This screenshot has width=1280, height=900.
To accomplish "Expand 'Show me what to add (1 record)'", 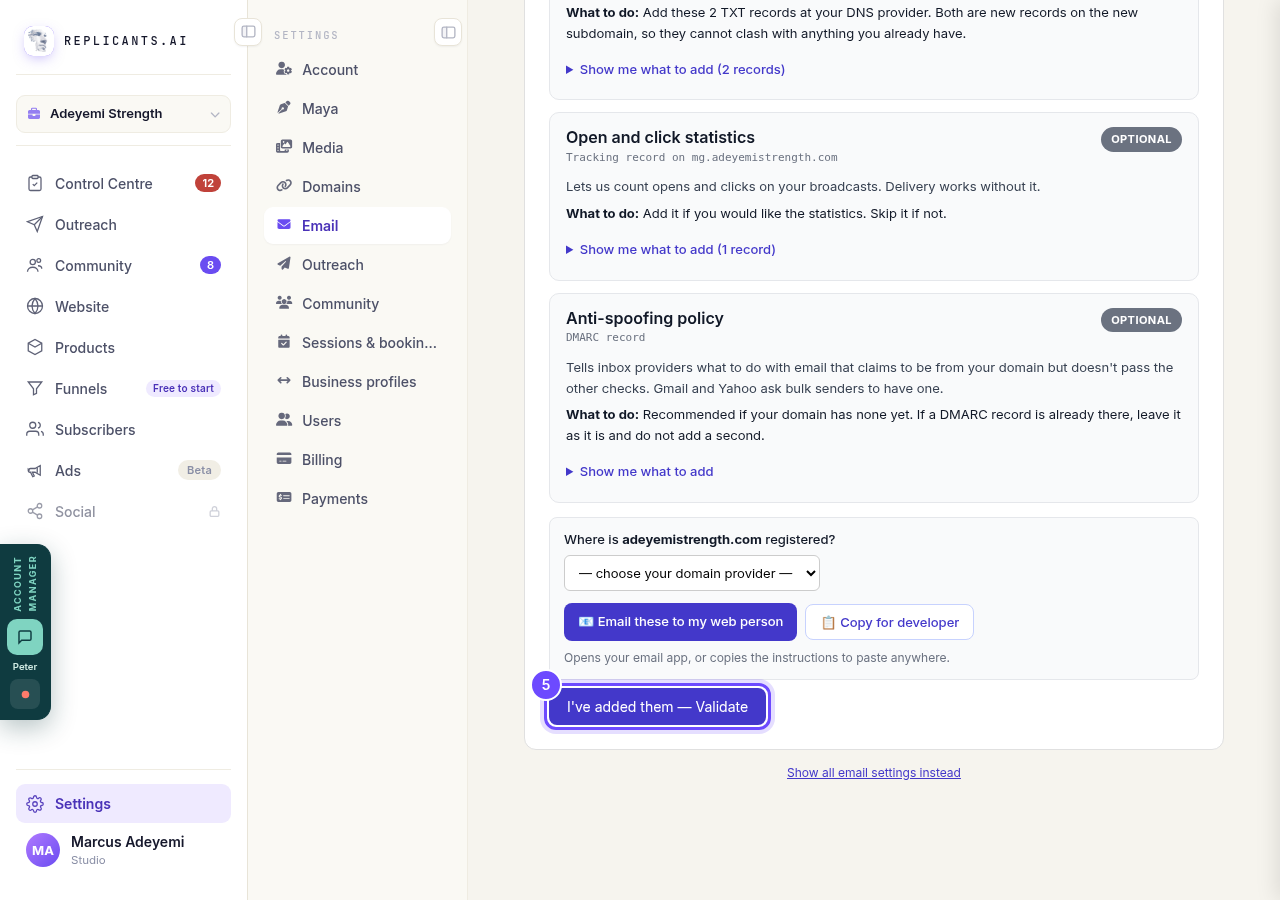I will 671,249.
